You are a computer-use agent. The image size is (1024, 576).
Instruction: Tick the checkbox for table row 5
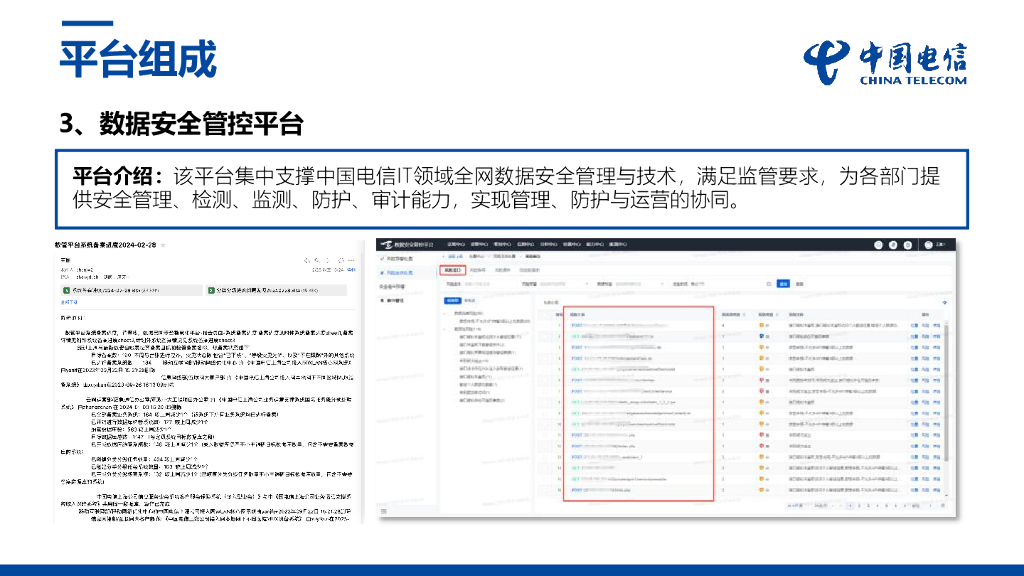[545, 369]
